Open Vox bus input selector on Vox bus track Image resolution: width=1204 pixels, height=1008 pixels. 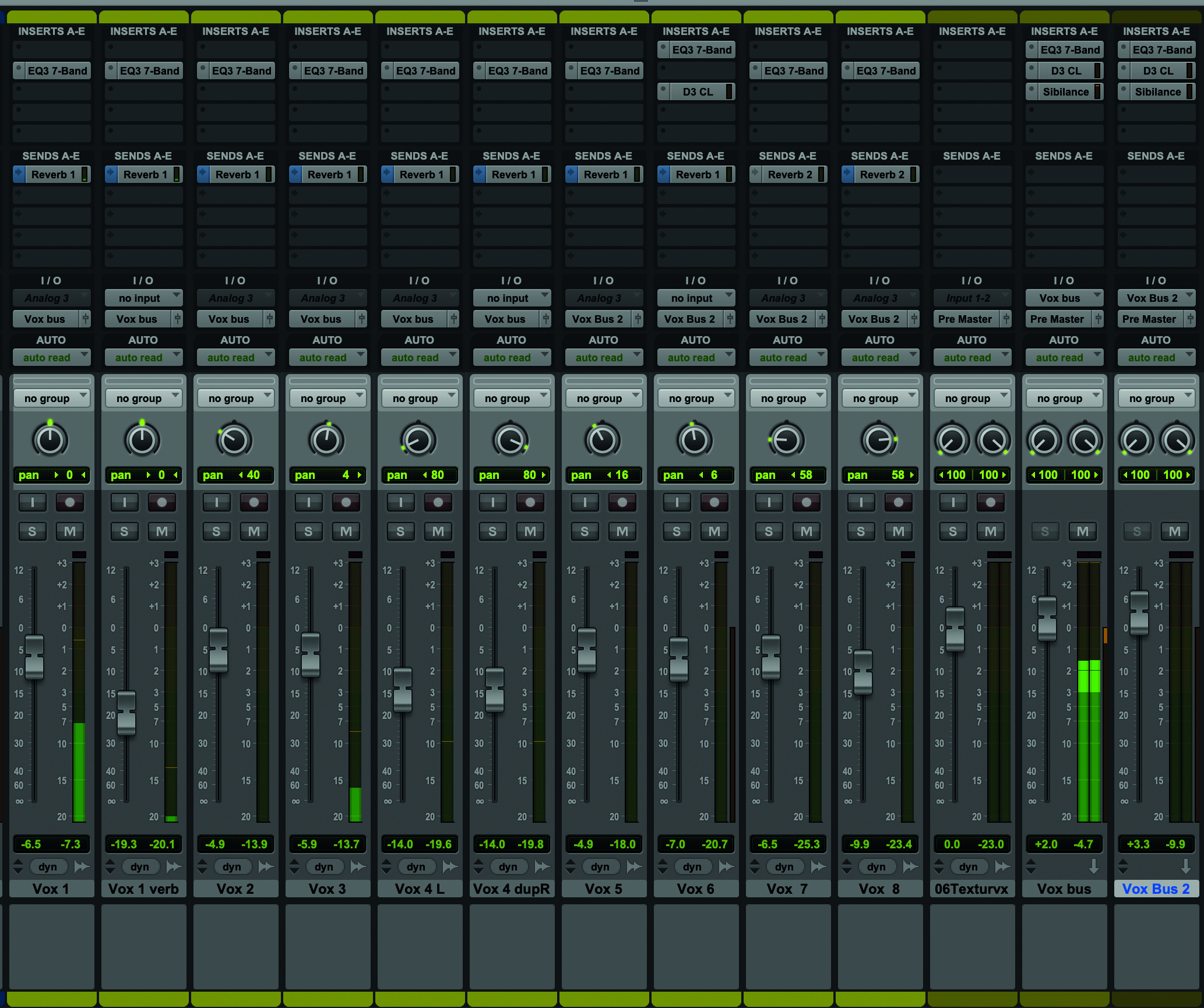(1065, 298)
